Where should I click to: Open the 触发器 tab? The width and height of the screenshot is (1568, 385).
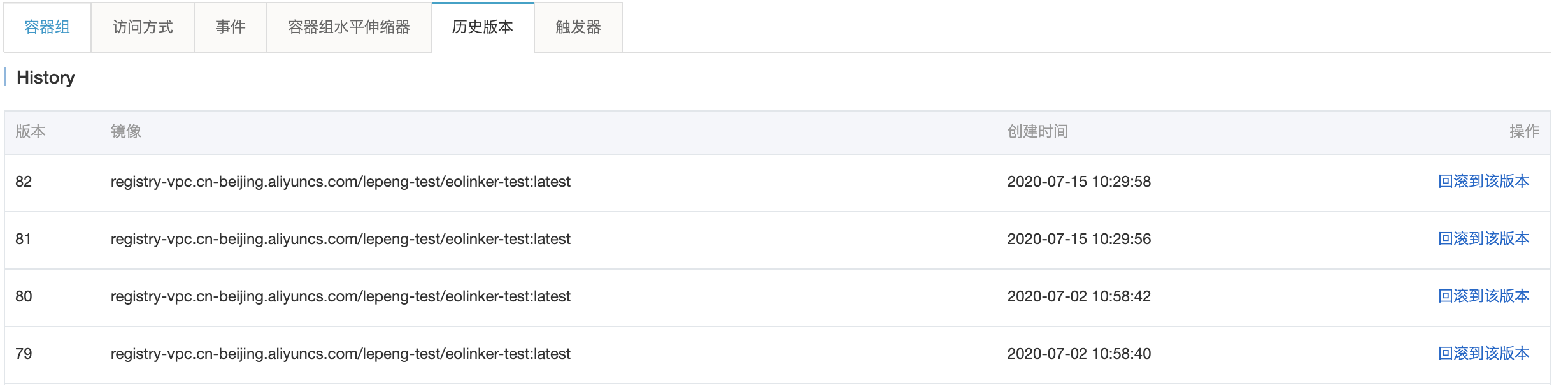coord(578,27)
